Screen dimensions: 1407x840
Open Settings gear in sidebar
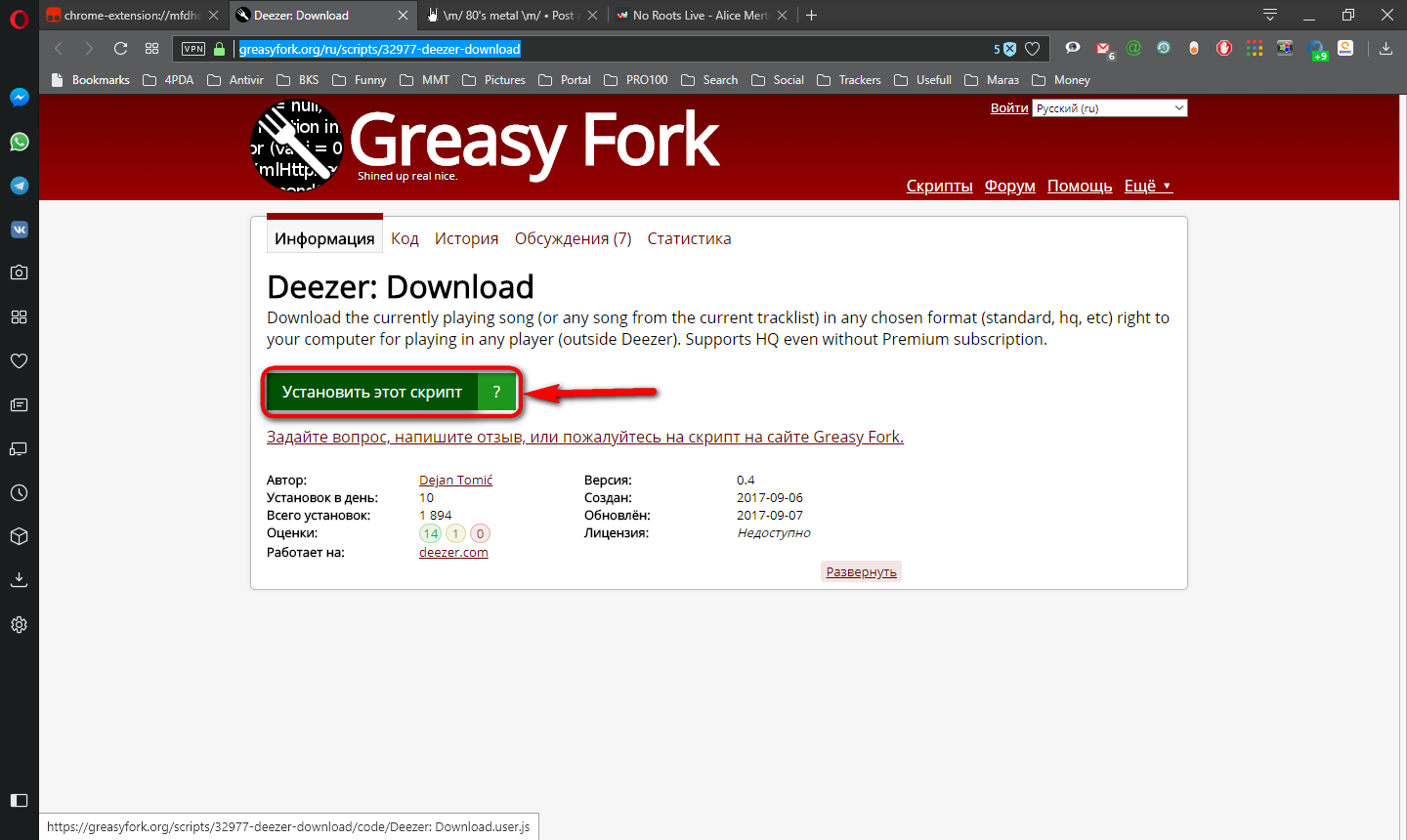19,624
